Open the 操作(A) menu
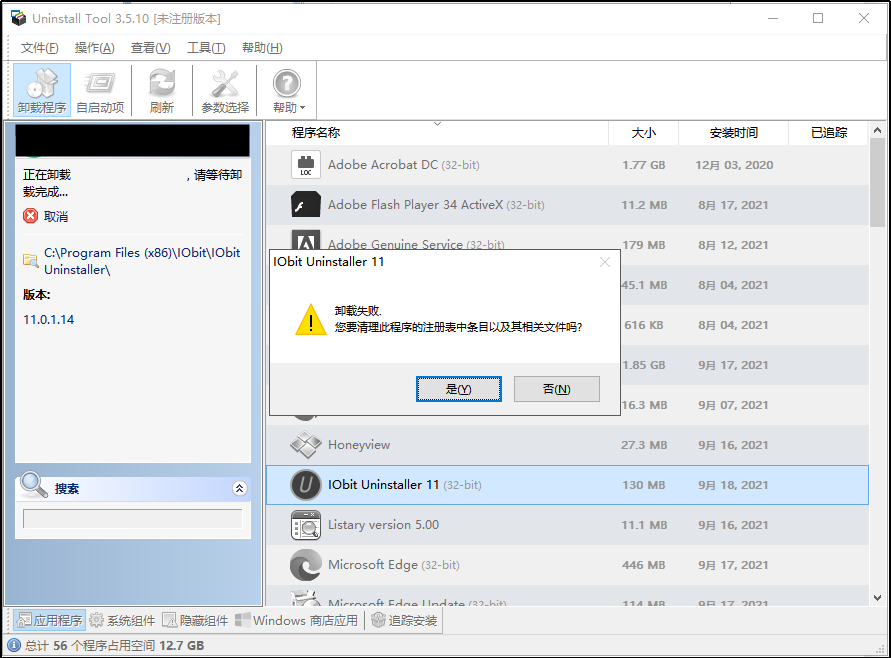Screen dimensions: 891x658 tap(94, 48)
